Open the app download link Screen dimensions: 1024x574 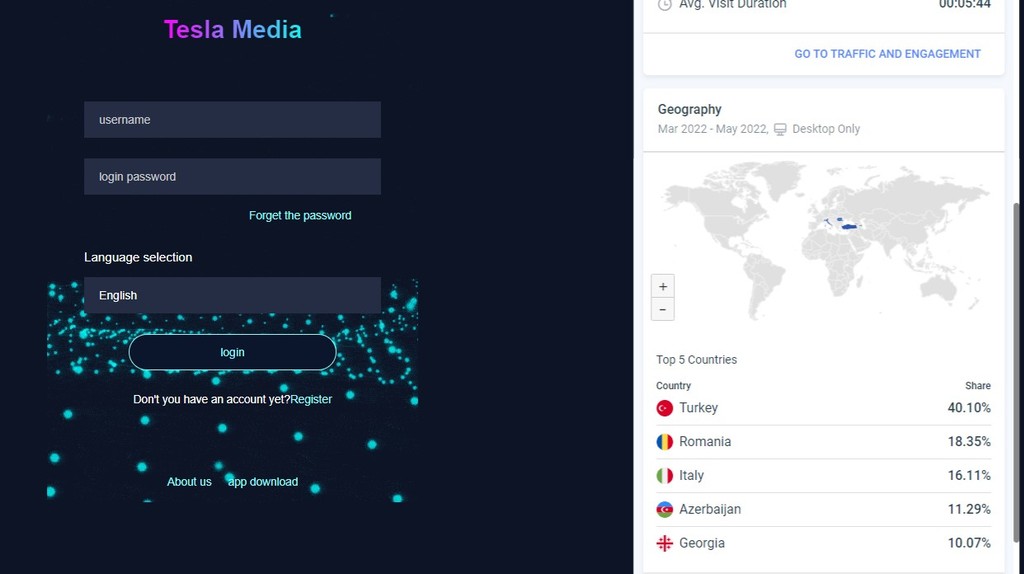click(263, 482)
